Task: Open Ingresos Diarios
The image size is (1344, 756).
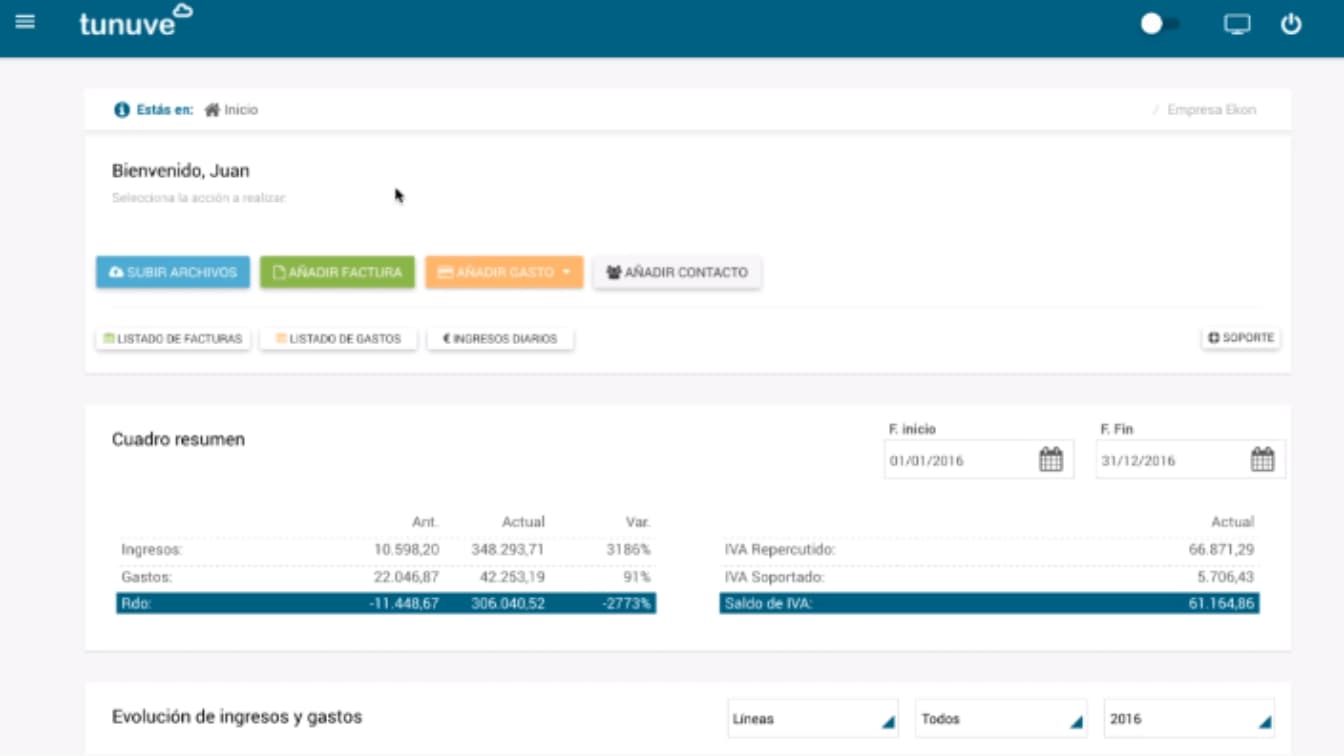Action: pos(500,339)
